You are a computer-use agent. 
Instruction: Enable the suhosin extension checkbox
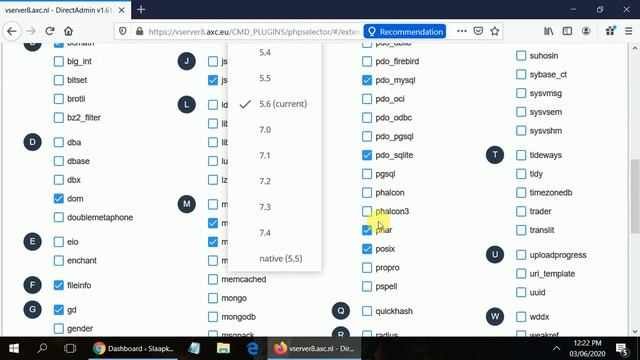521,56
